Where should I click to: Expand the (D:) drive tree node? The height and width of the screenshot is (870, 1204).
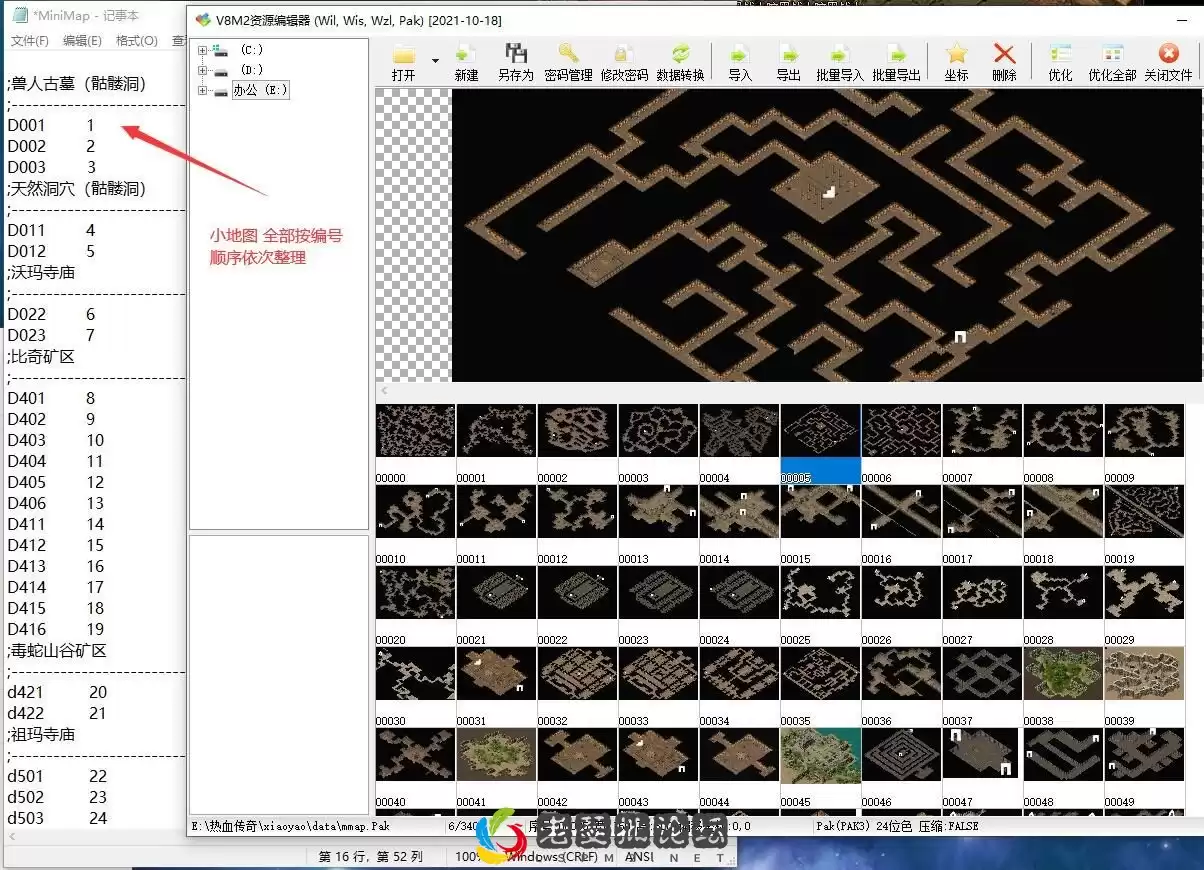[x=203, y=70]
